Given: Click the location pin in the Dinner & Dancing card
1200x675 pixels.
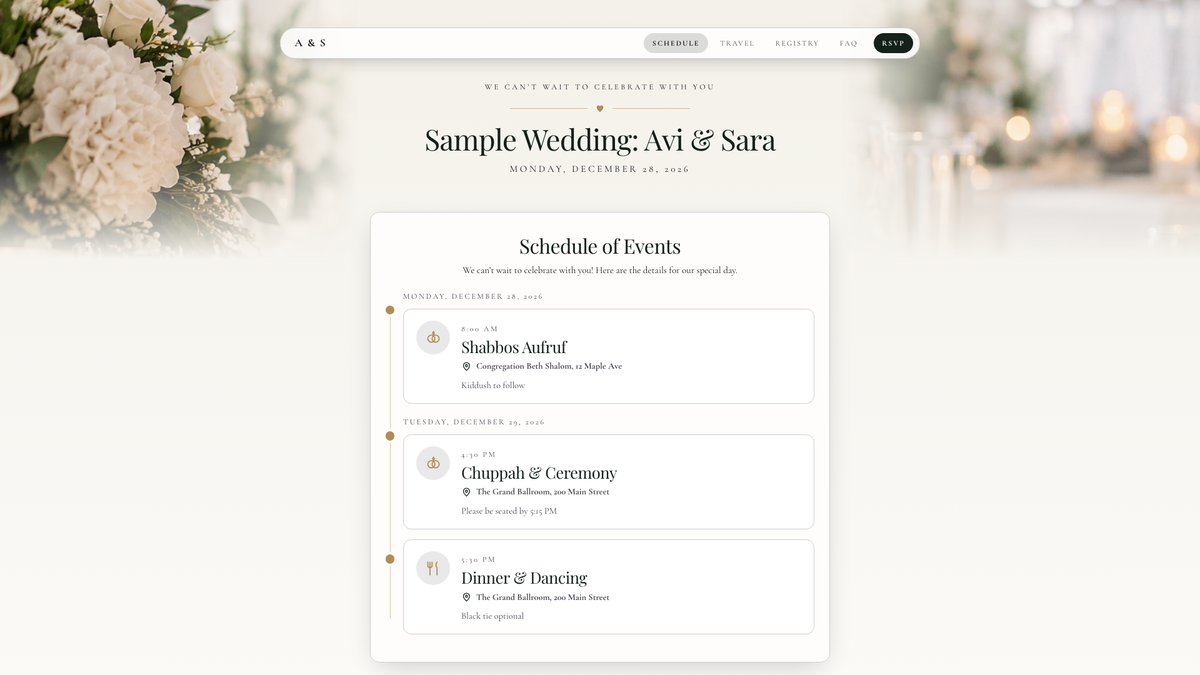Looking at the screenshot, I should click(x=466, y=597).
